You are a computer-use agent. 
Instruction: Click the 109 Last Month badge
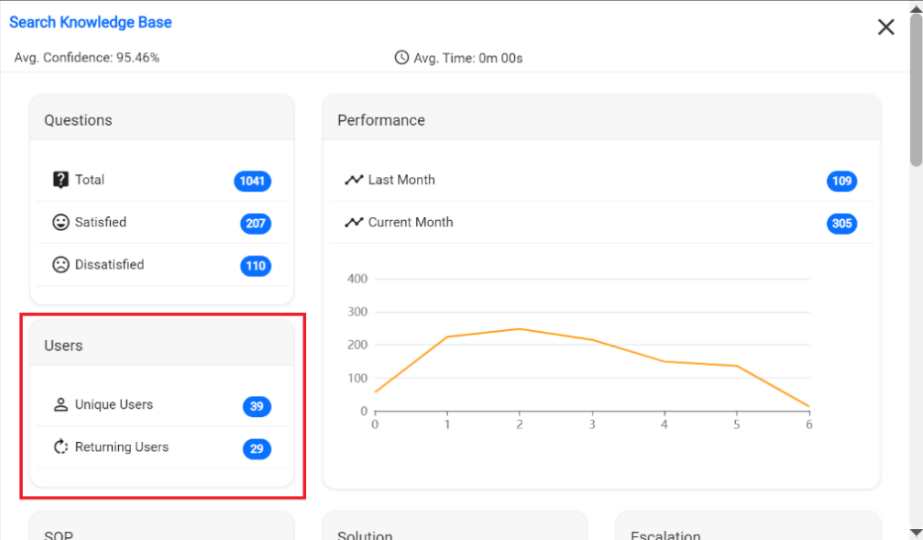[842, 181]
